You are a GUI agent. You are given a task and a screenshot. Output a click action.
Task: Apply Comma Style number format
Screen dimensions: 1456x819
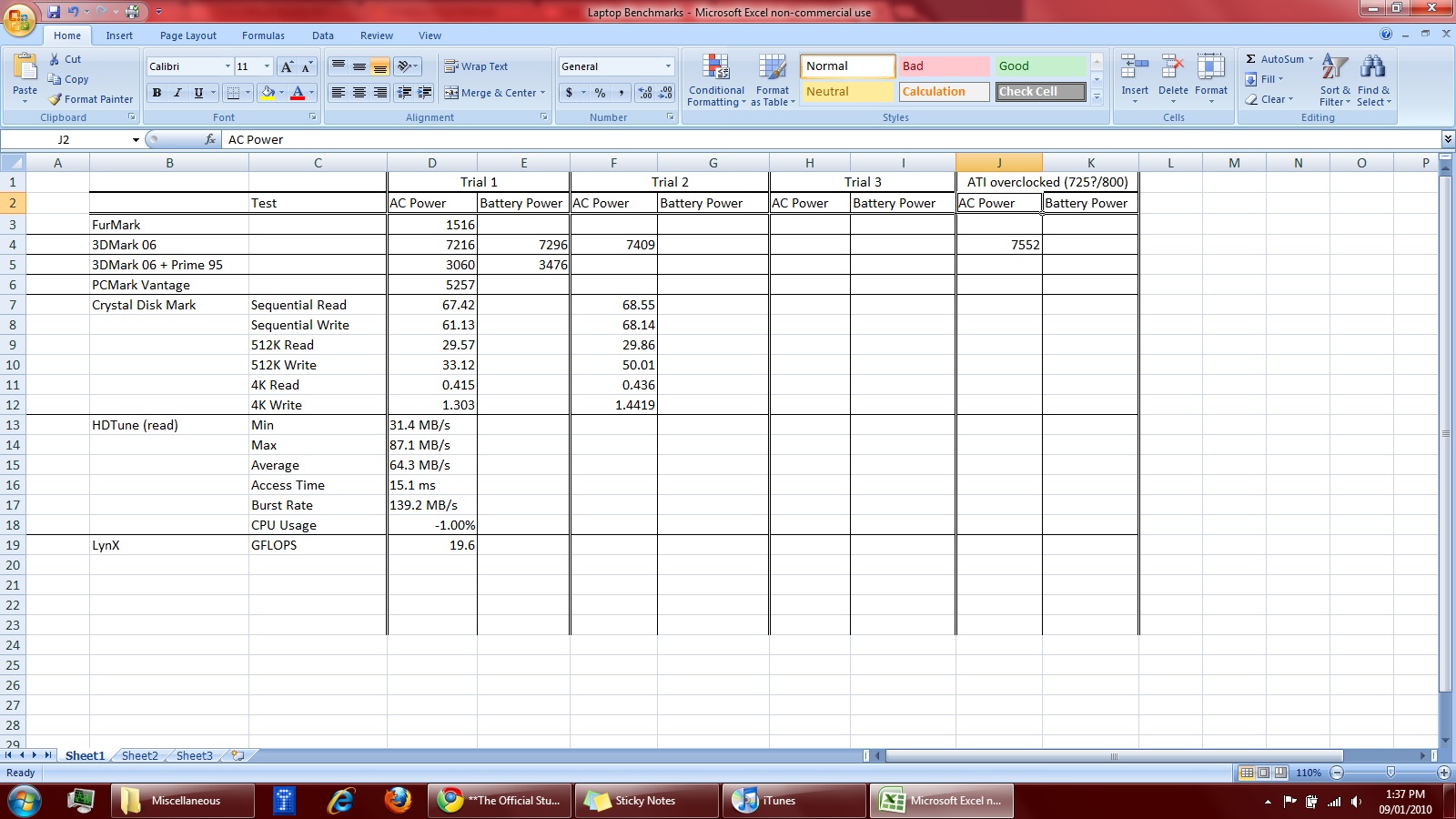(x=622, y=93)
